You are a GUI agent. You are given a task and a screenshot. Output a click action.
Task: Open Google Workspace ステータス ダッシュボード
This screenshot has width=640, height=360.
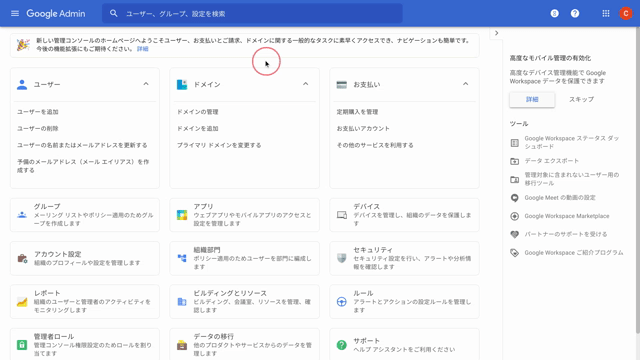pos(571,142)
